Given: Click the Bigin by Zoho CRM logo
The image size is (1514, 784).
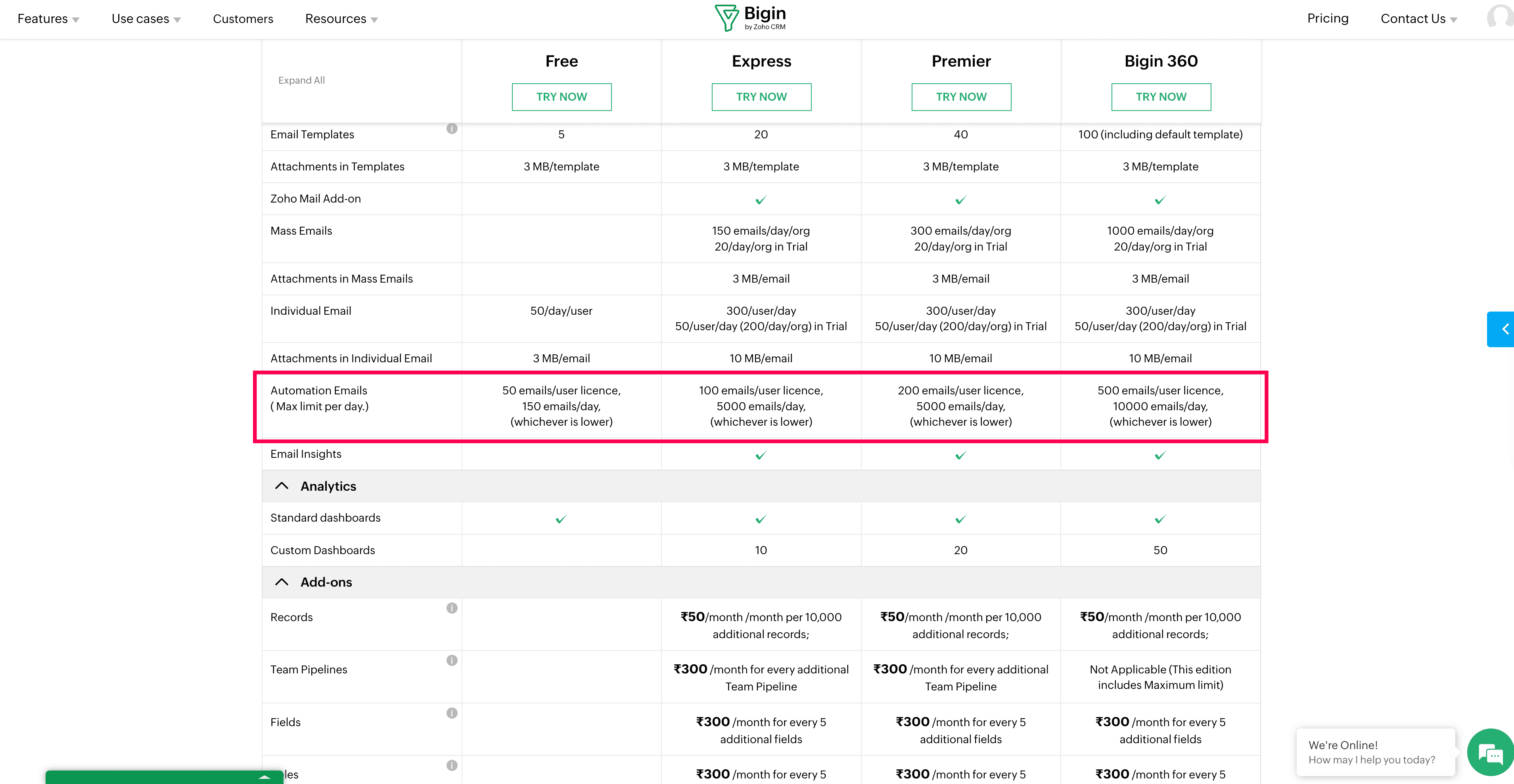Looking at the screenshot, I should pos(750,18).
